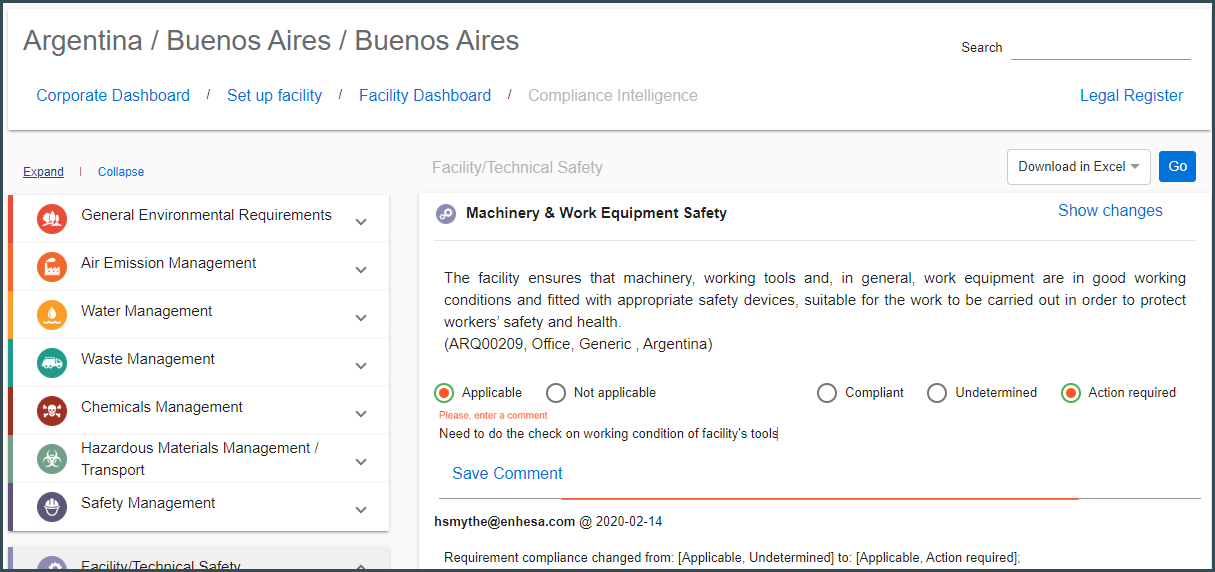Expand the Chemicals Management chevron

coord(361,414)
